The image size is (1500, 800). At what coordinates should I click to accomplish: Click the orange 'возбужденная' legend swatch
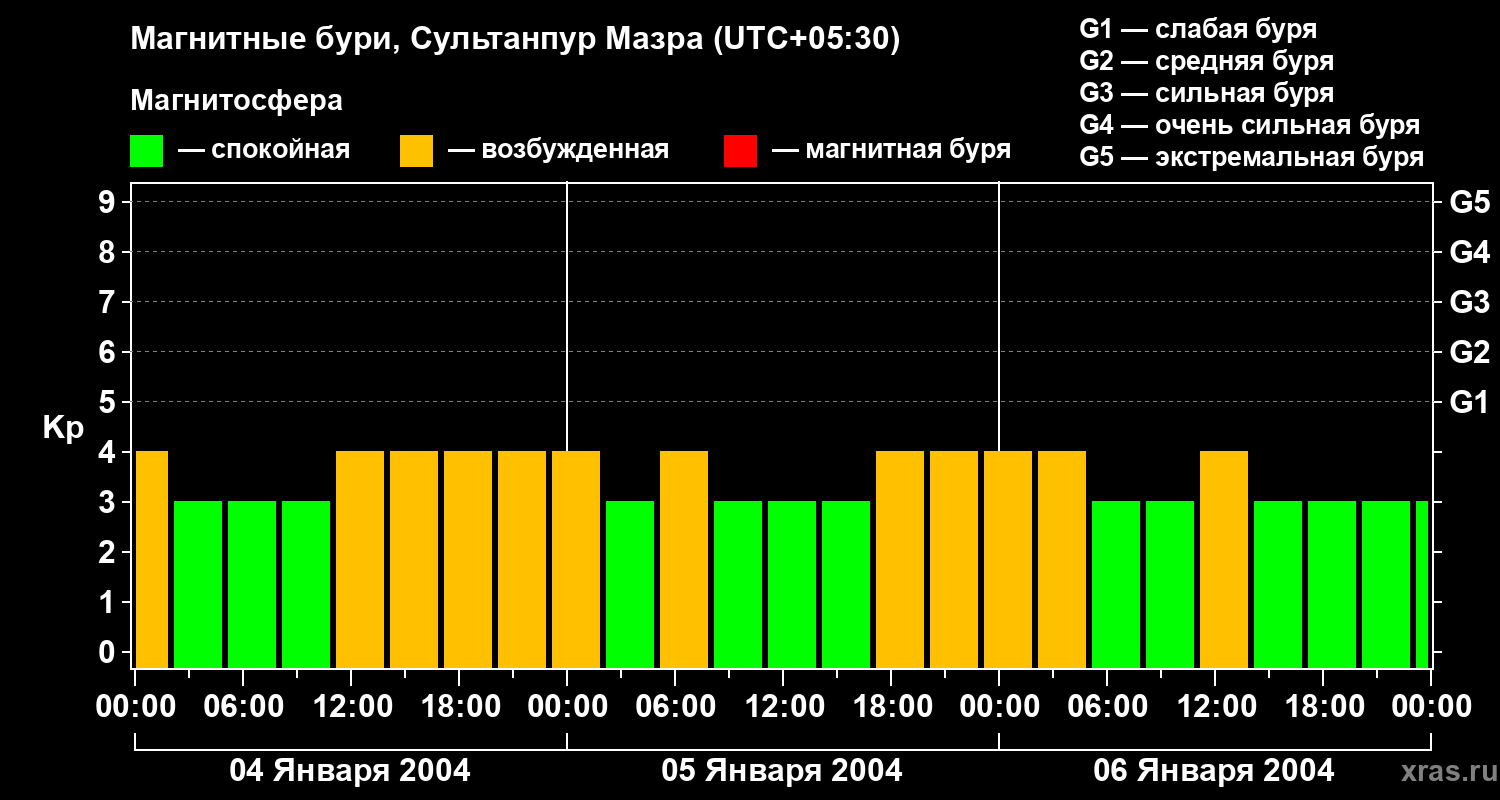(416, 151)
